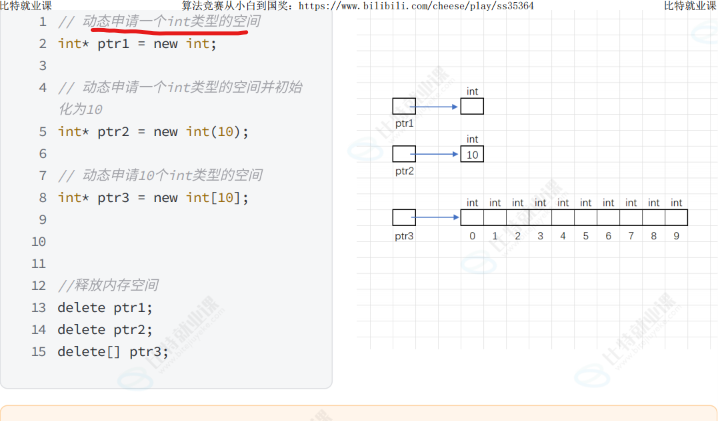Click array index label '3'
This screenshot has height=421, width=718.
[540, 236]
